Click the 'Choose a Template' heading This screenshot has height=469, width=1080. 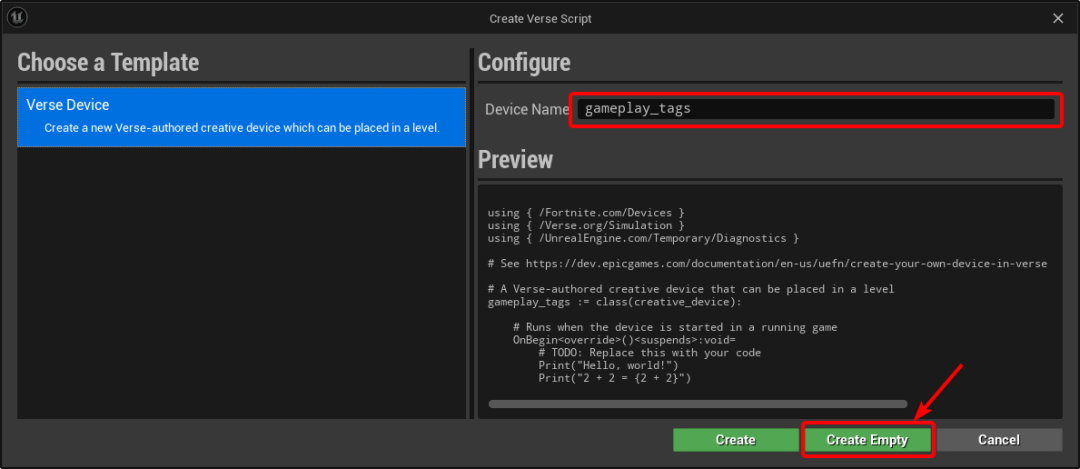tap(108, 63)
